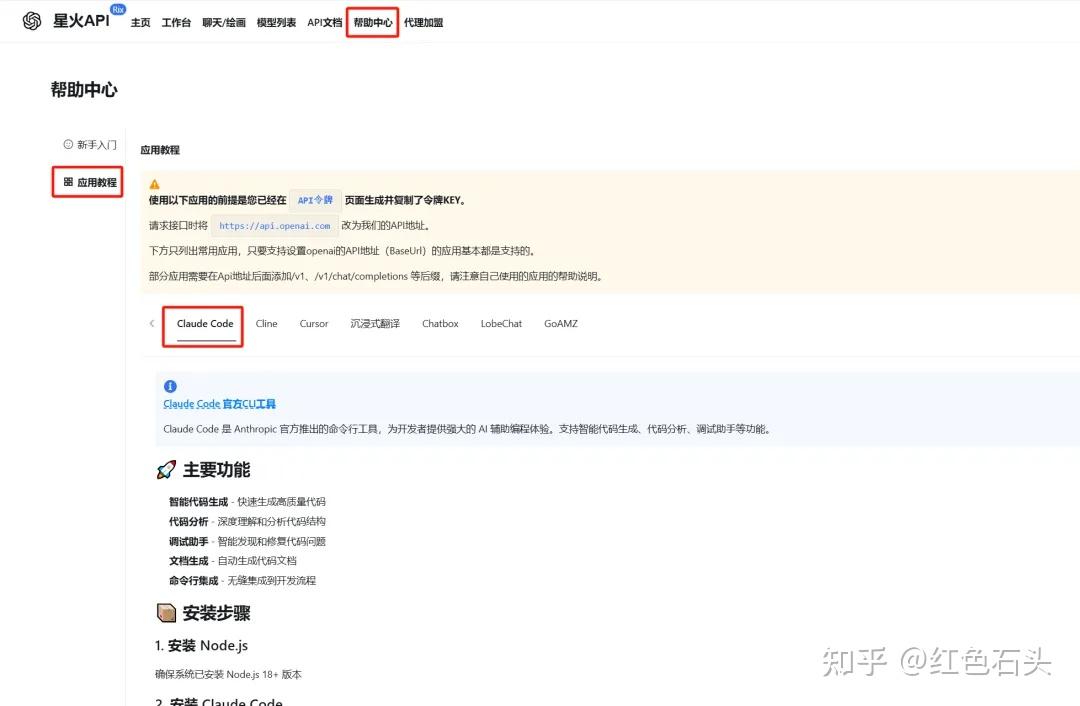Click the yellow warning triangle icon
The width and height of the screenshot is (1080, 706).
pos(154,184)
